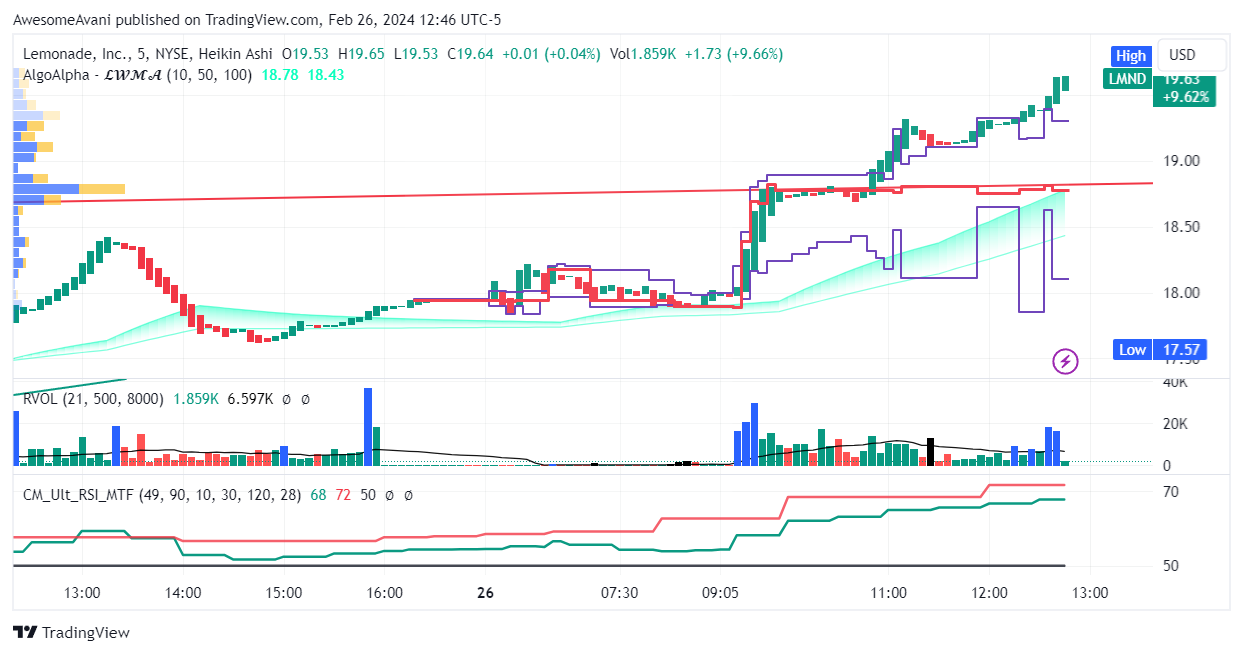Image resolution: width=1243 pixels, height=654 pixels.
Task: Click the 70 RSI scale label
Action: point(1170,491)
